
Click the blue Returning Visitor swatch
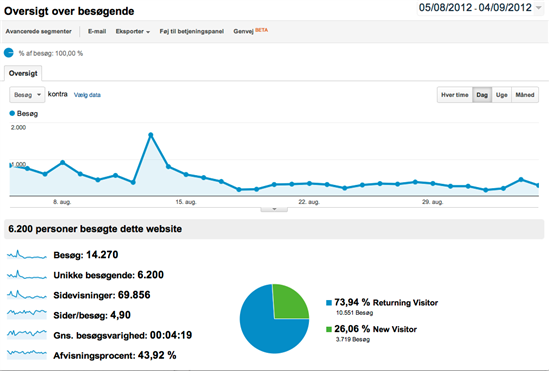[x=328, y=303]
